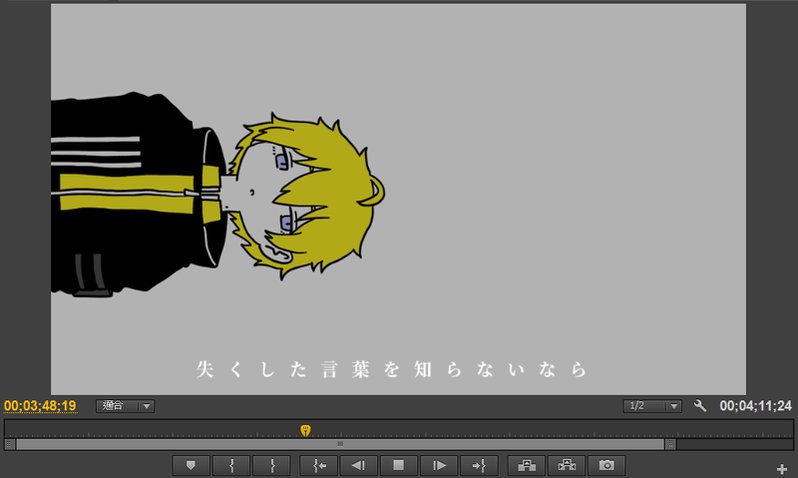Screen dimensions: 798x478
Task: Click the zoom scroll bar under the time ruler
Action: 340,444
